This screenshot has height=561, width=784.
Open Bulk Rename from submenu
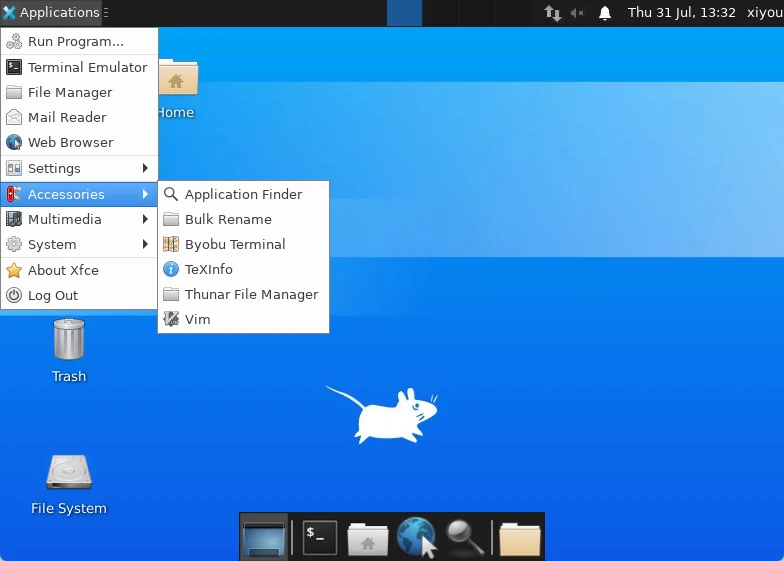click(244, 220)
